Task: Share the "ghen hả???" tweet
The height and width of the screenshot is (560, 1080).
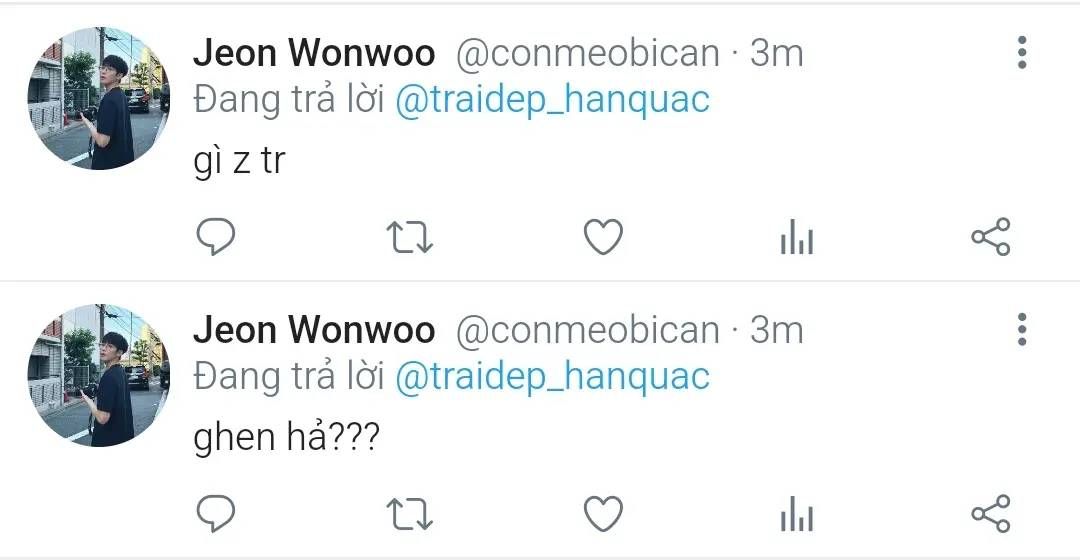Action: (990, 514)
